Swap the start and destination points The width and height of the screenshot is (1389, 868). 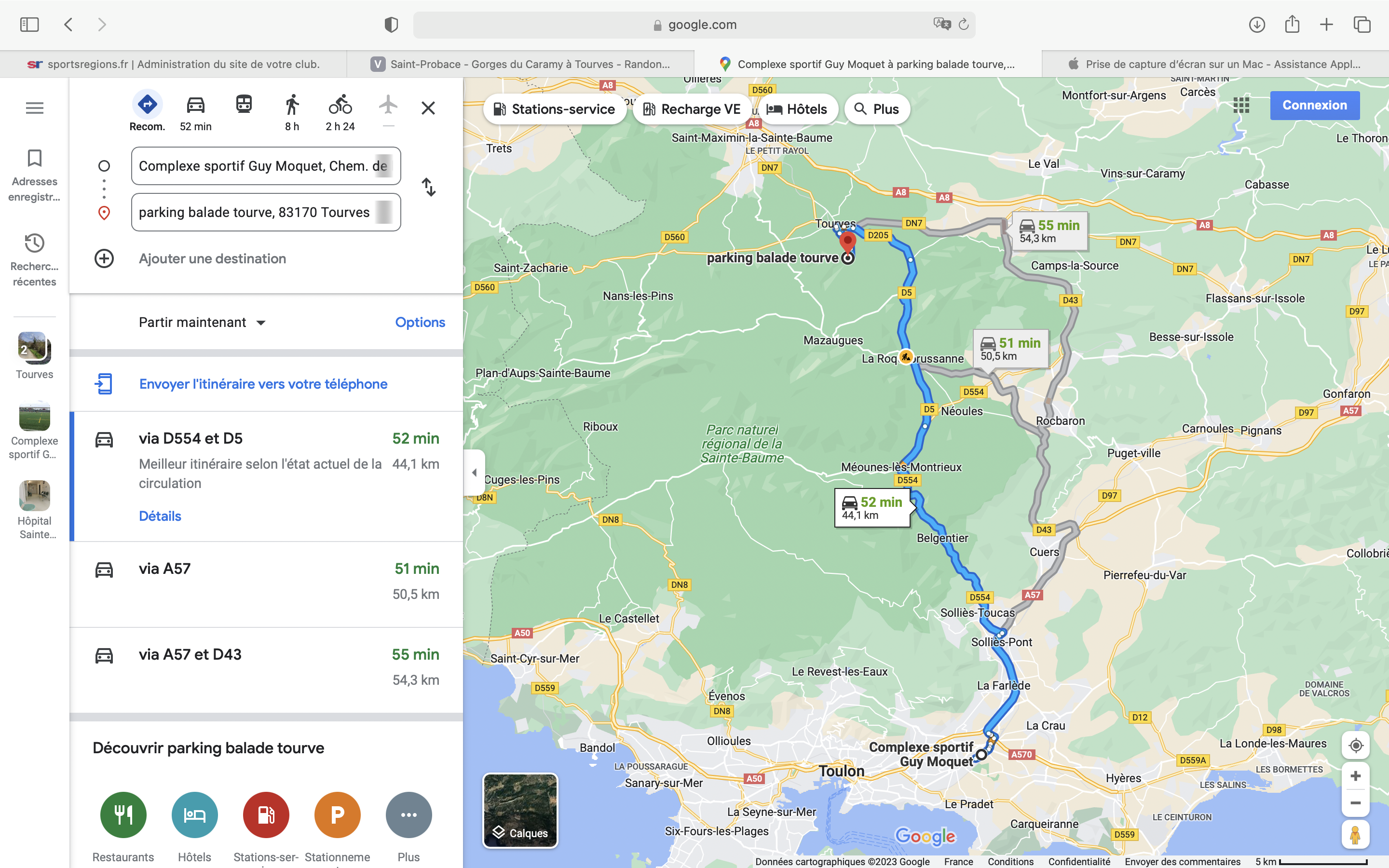pyautogui.click(x=429, y=187)
